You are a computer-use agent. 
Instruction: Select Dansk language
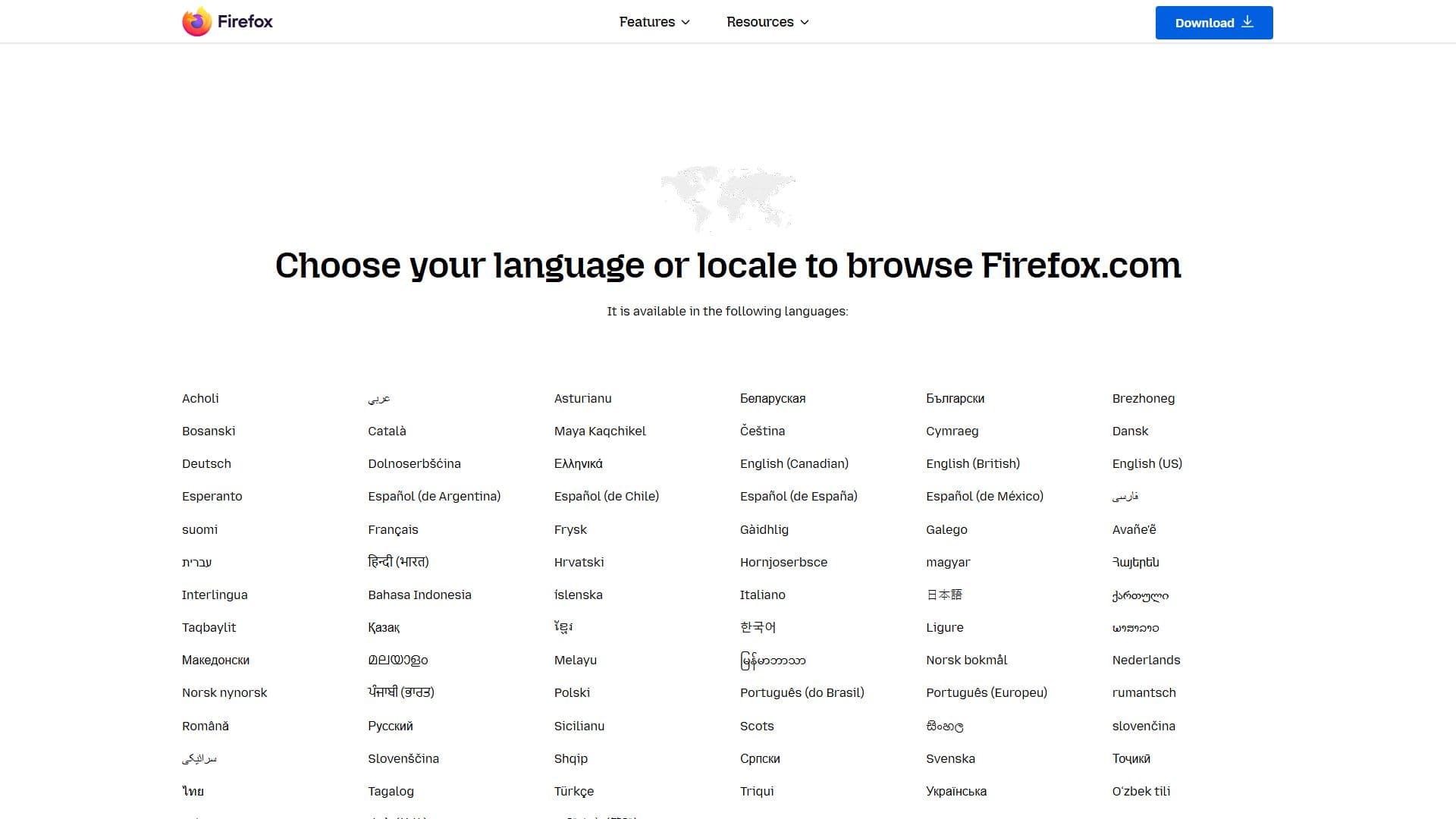[1130, 431]
